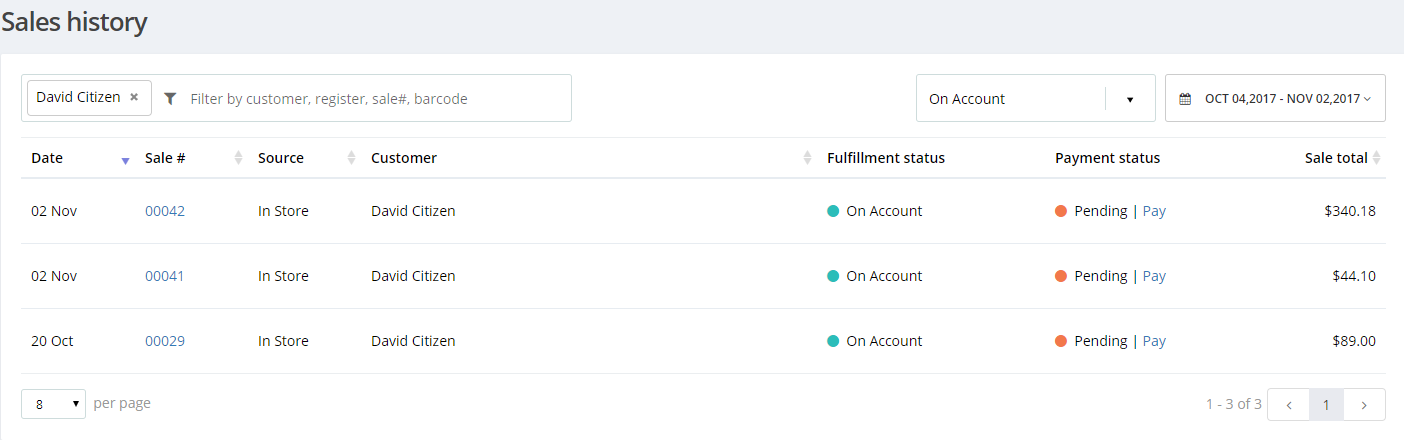Viewport: 1404px width, 440px height.
Task: Click the Source column sort arrows
Action: [351, 158]
